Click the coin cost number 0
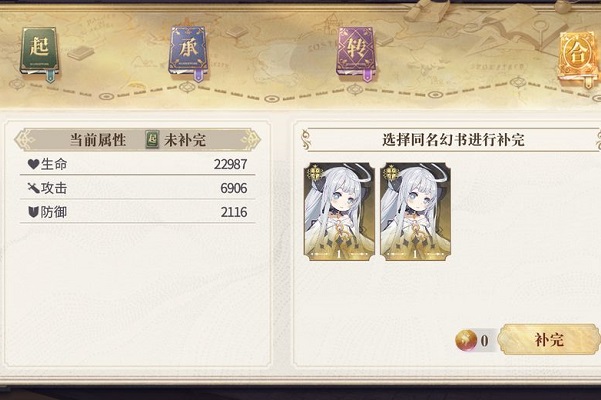 coord(484,340)
